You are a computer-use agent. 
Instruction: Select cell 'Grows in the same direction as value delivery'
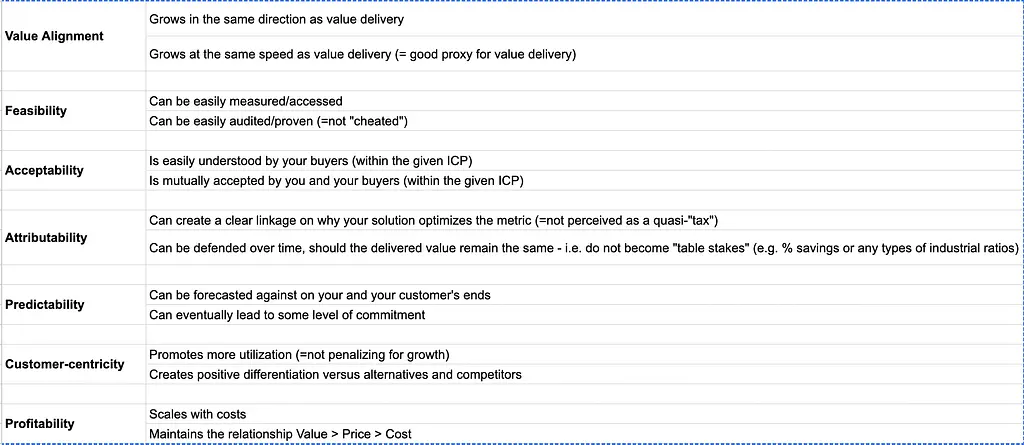[x=276, y=20]
